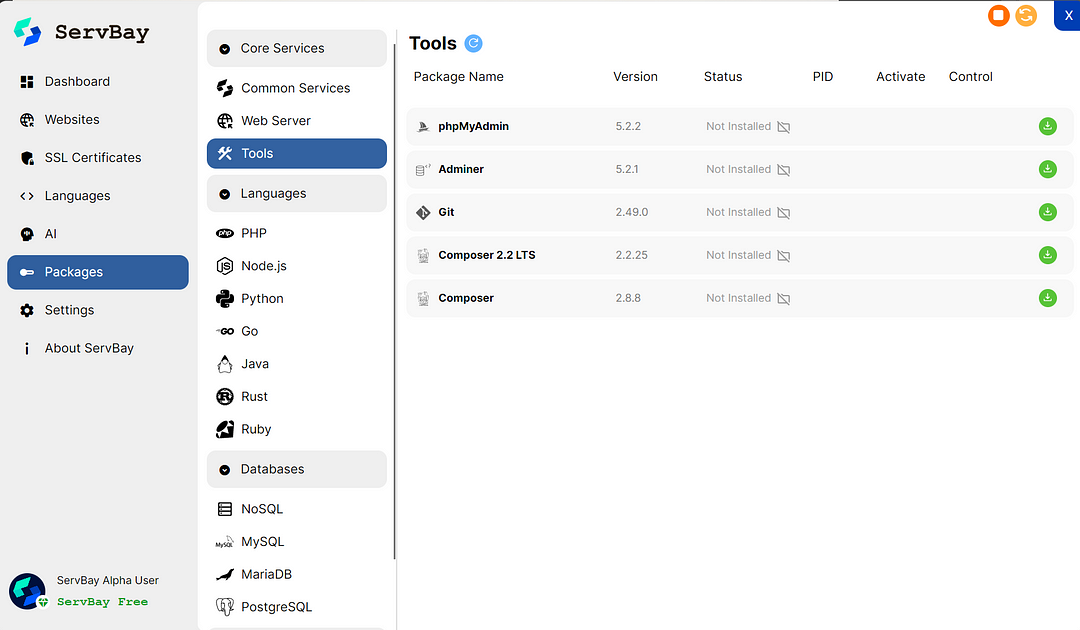The image size is (1080, 630).
Task: Open About ServBay page
Action: (98, 348)
